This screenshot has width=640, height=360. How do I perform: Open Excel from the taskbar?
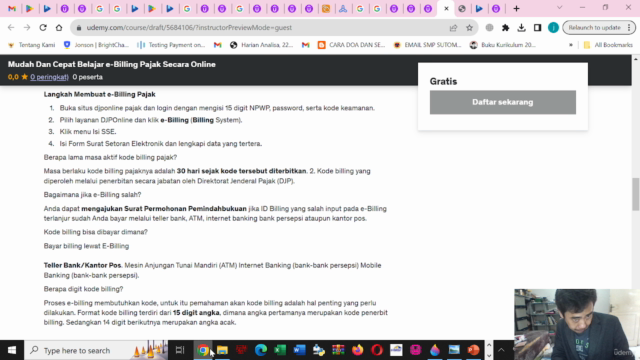(280, 350)
